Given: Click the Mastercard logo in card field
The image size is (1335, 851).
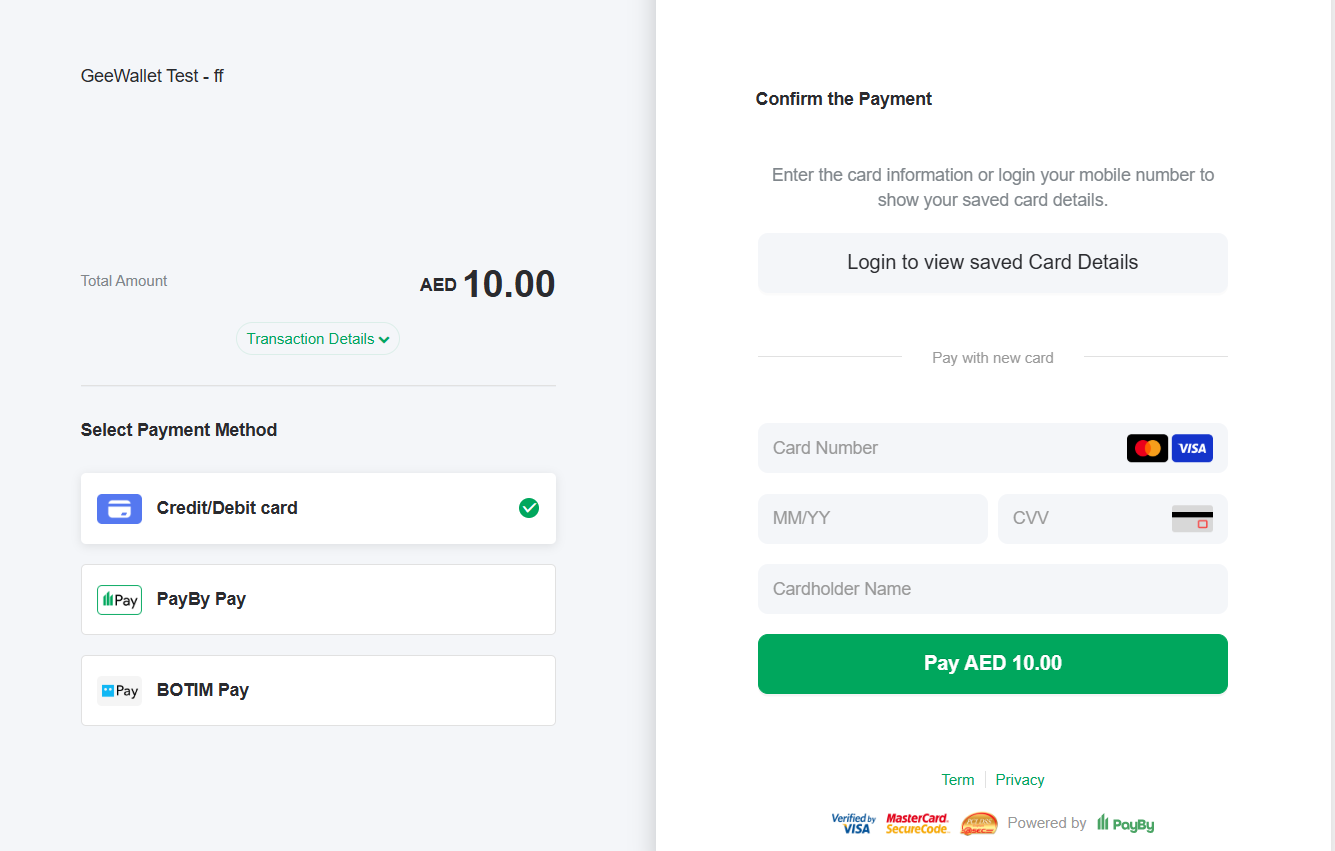Looking at the screenshot, I should coord(1147,448).
